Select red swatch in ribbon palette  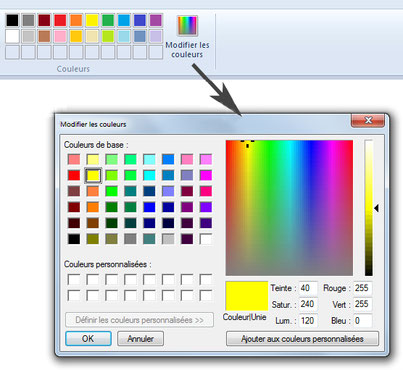pos(60,20)
